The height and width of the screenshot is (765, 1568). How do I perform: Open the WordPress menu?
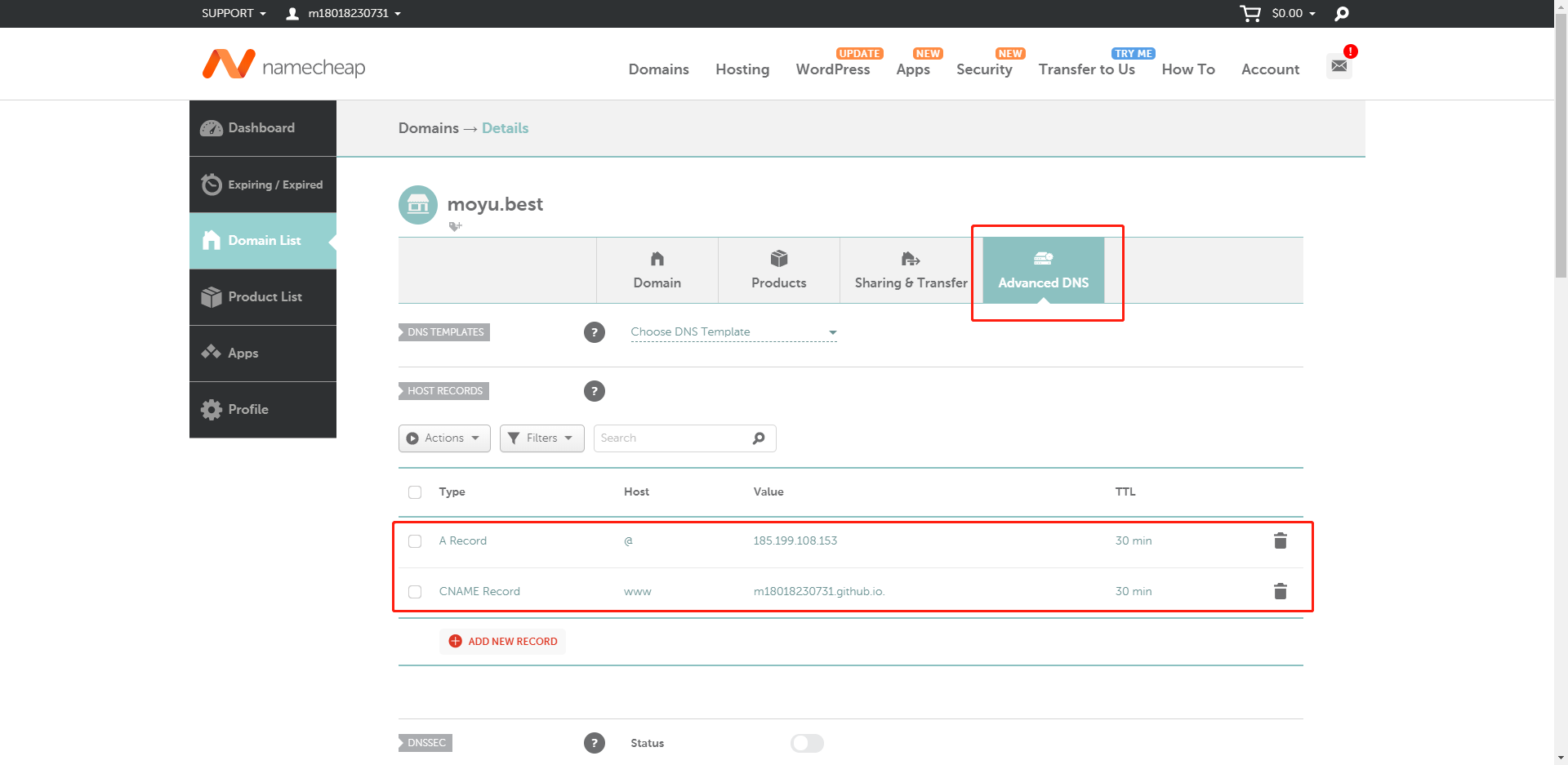833,69
